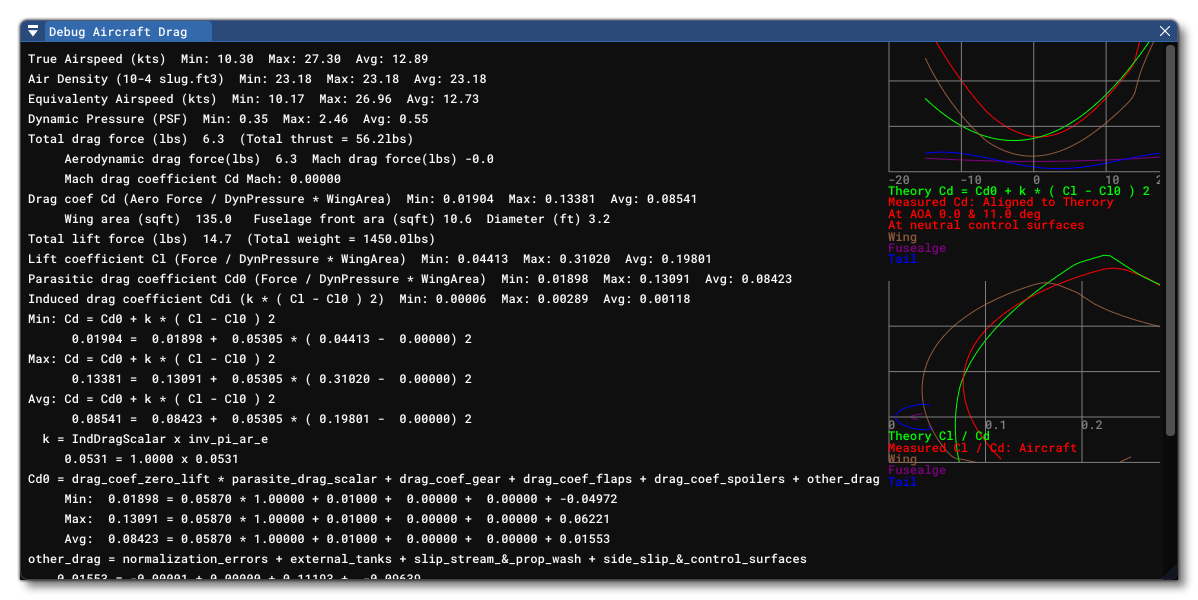Click Tail legend under the lower graph
The width and height of the screenshot is (1198, 600).
click(902, 482)
